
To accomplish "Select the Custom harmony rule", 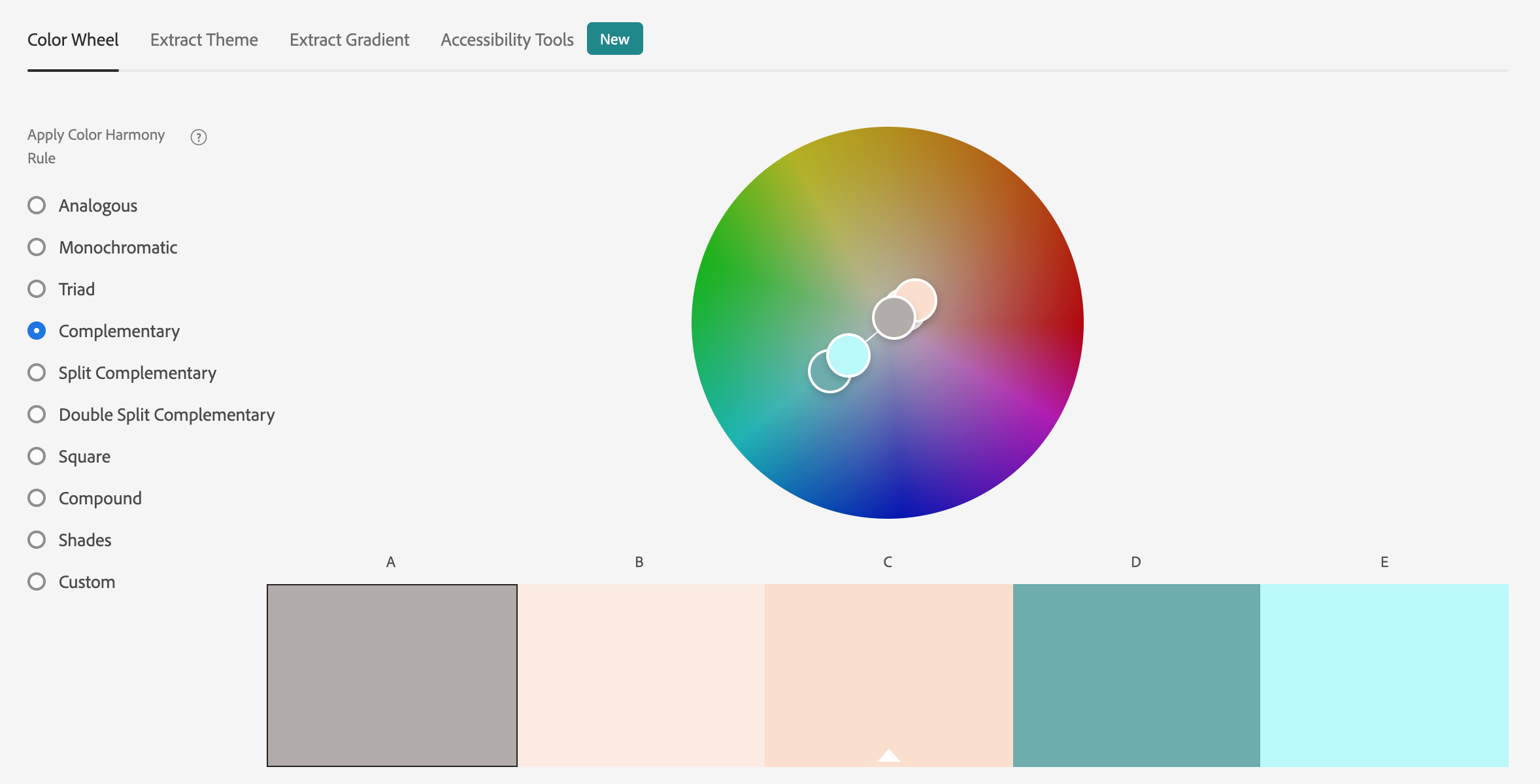I will point(37,581).
